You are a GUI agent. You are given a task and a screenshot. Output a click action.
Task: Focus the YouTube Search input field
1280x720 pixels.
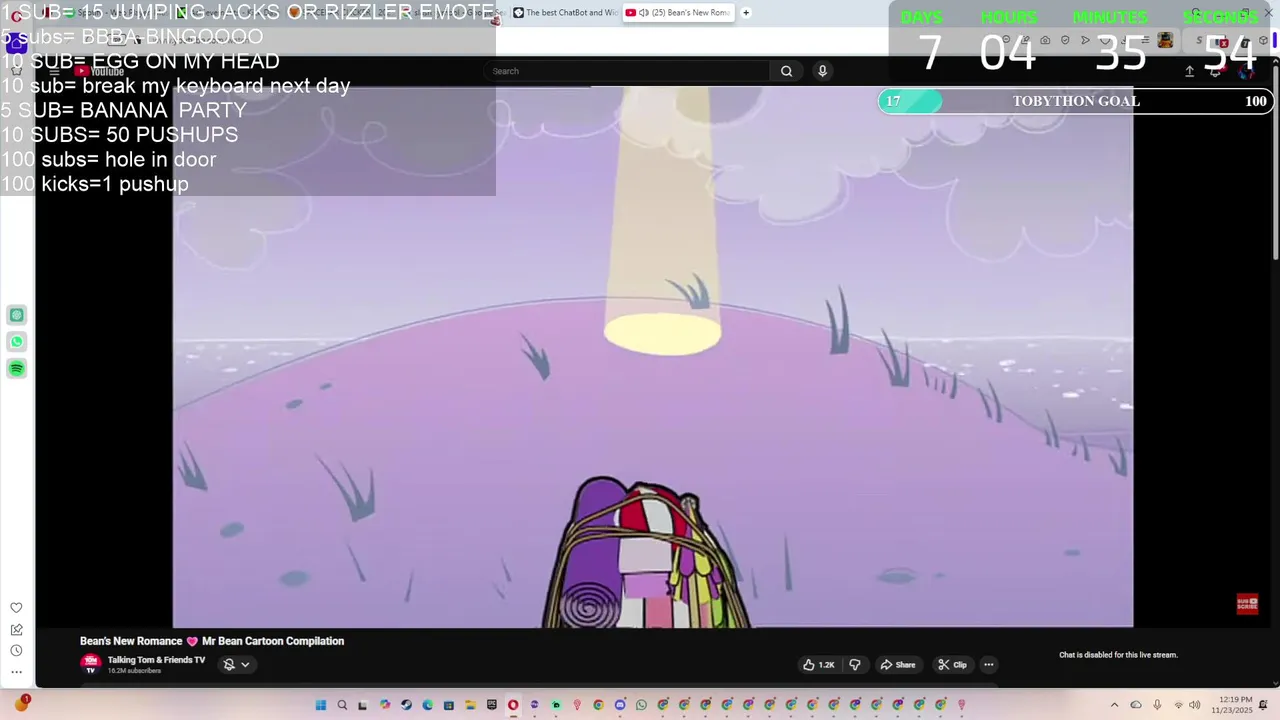627,71
